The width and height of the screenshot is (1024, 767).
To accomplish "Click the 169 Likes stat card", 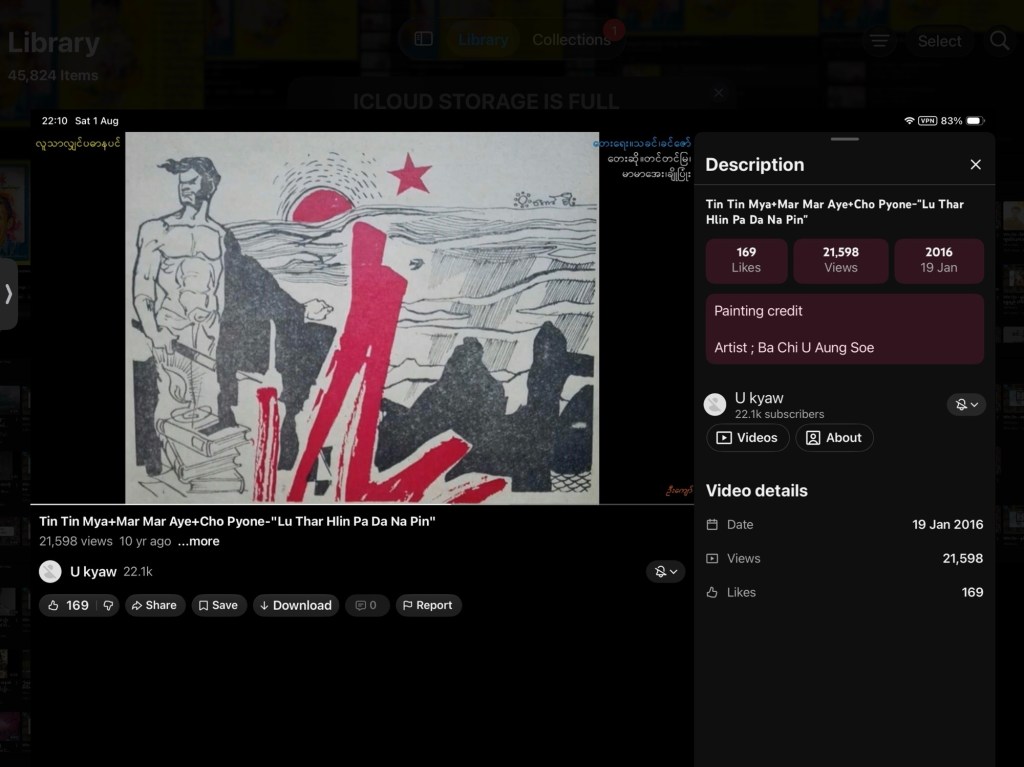I will click(x=746, y=261).
